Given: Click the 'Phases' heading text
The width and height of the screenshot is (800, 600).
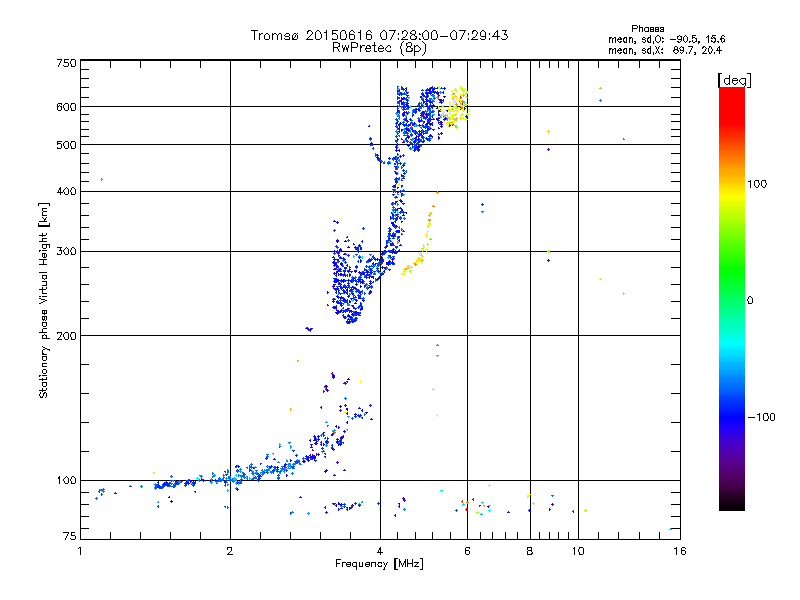Looking at the screenshot, I should point(647,29).
